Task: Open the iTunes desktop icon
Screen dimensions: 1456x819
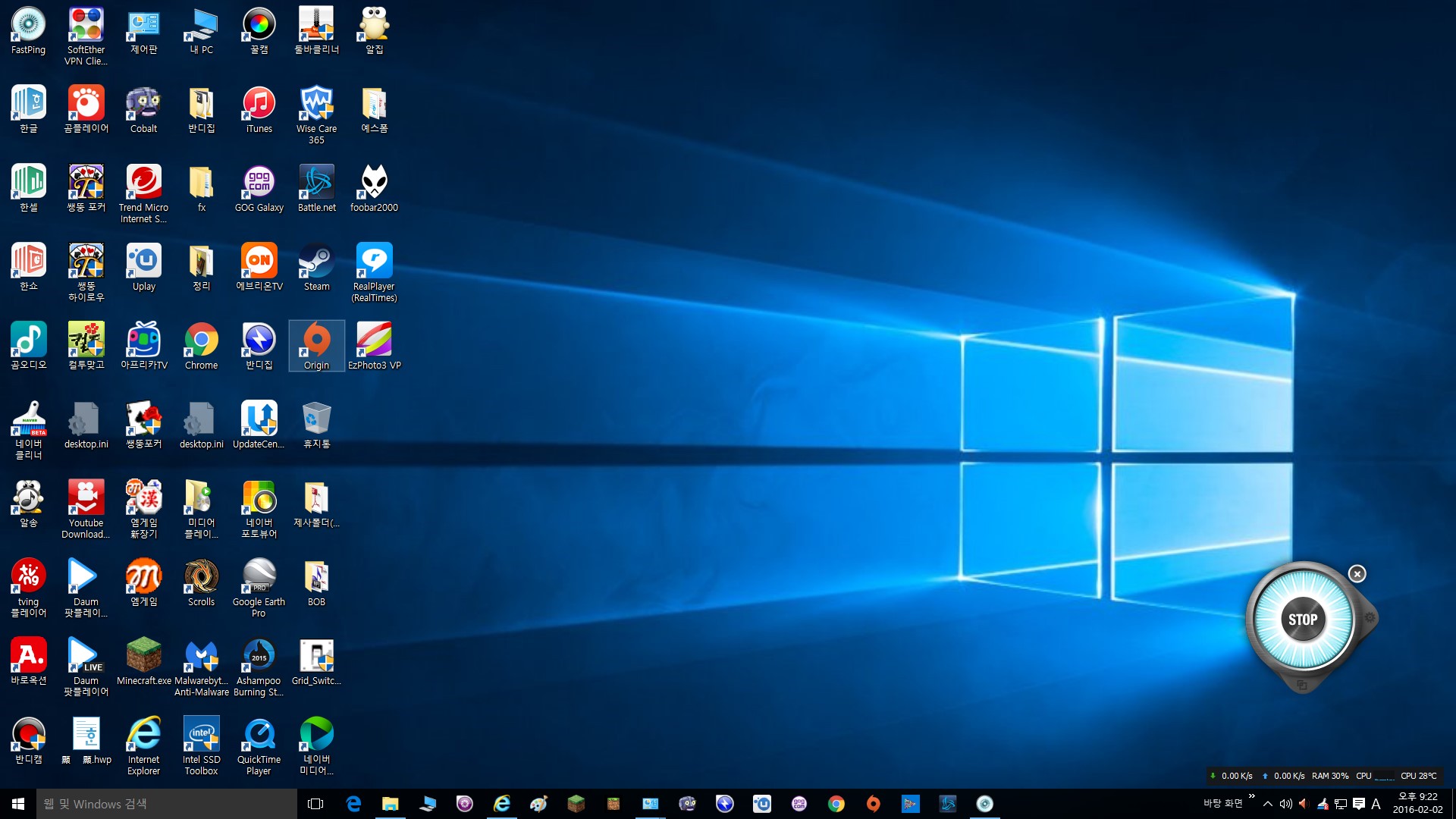Action: (259, 110)
